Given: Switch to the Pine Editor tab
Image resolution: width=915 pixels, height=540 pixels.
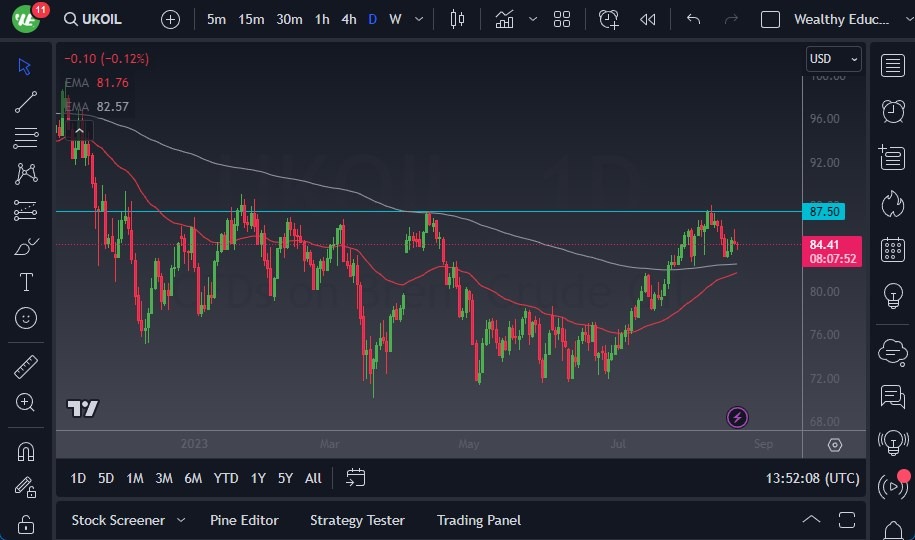Looking at the screenshot, I should click(244, 520).
